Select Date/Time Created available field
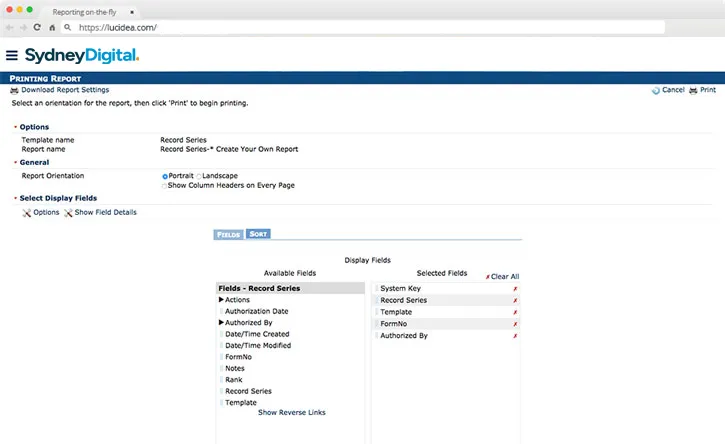This screenshot has width=725, height=444. click(x=257, y=334)
